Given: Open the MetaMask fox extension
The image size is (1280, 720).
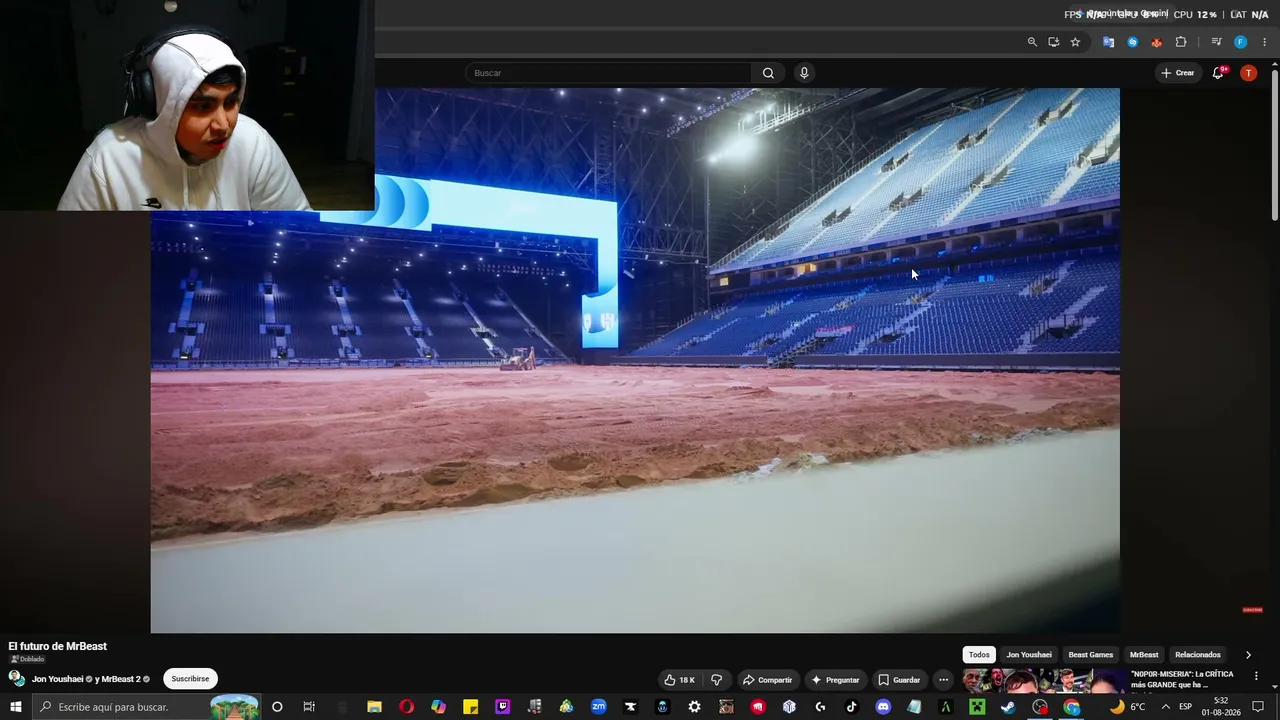Looking at the screenshot, I should pyautogui.click(x=1156, y=42).
